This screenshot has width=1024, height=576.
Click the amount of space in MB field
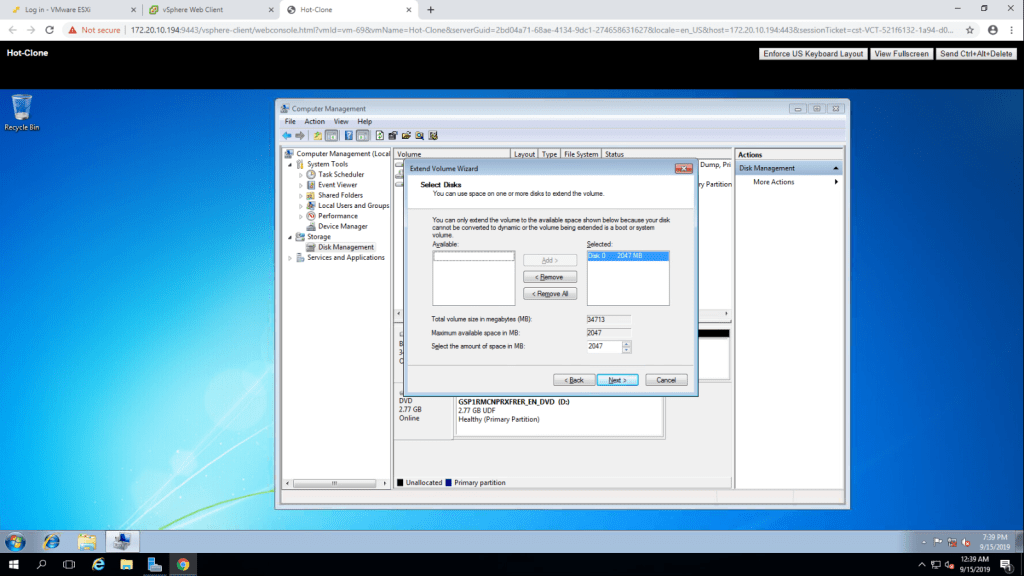pos(603,346)
